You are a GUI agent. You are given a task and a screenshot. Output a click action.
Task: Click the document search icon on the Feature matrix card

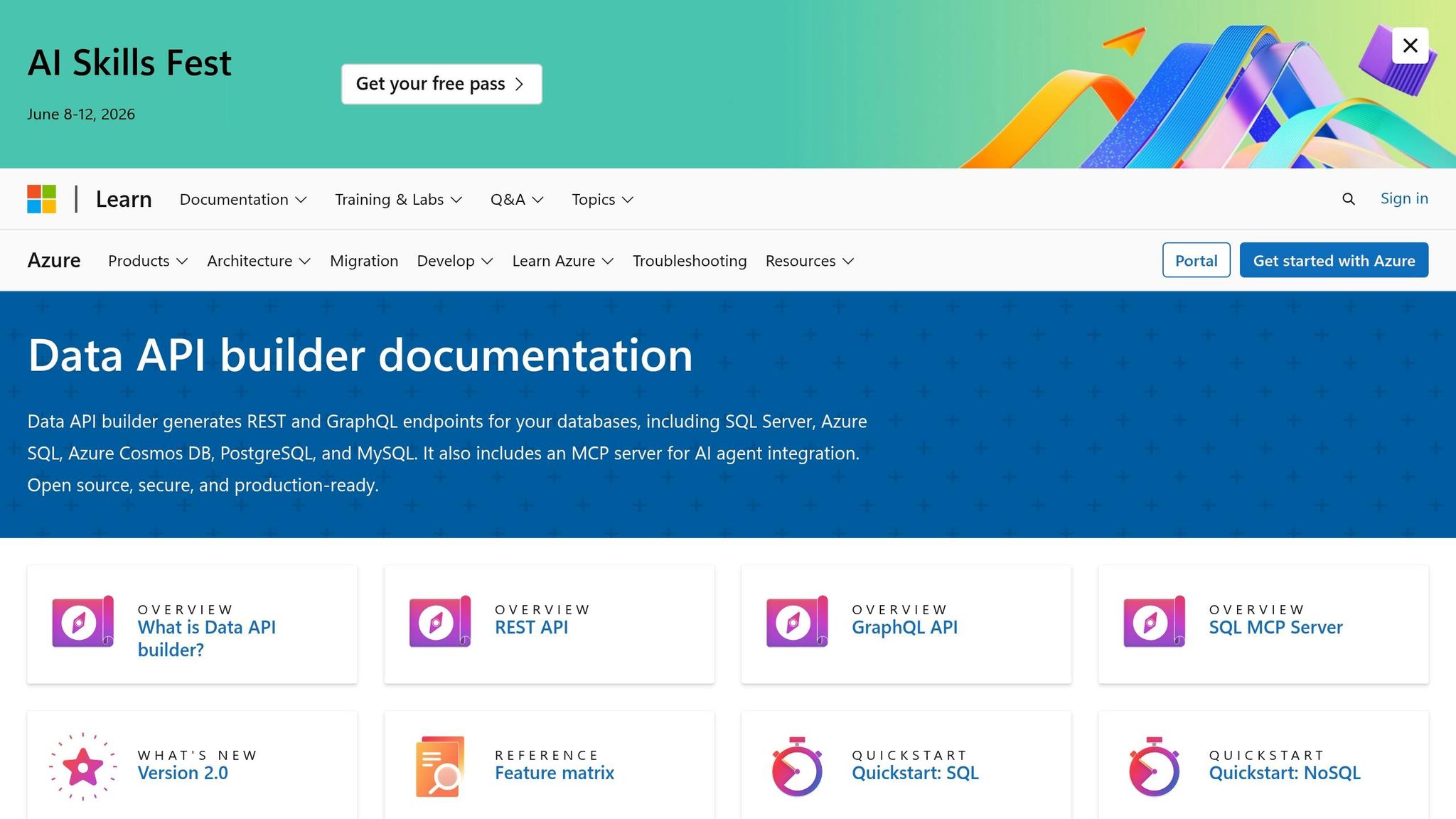click(440, 766)
